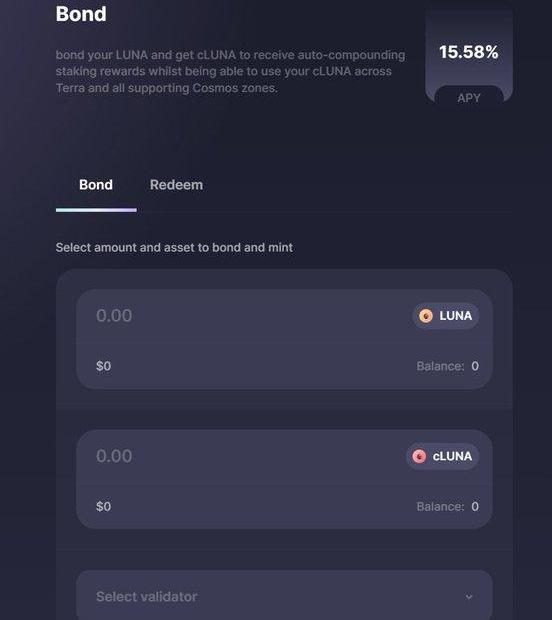This screenshot has height=620, width=552.
Task: Click the APY label under percentage
Action: [469, 98]
